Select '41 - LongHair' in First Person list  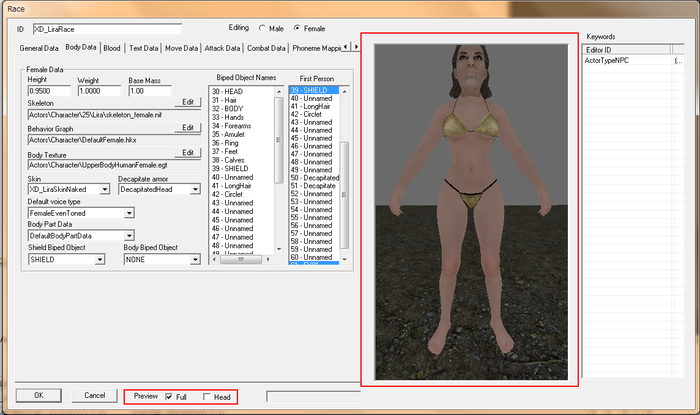coord(311,106)
